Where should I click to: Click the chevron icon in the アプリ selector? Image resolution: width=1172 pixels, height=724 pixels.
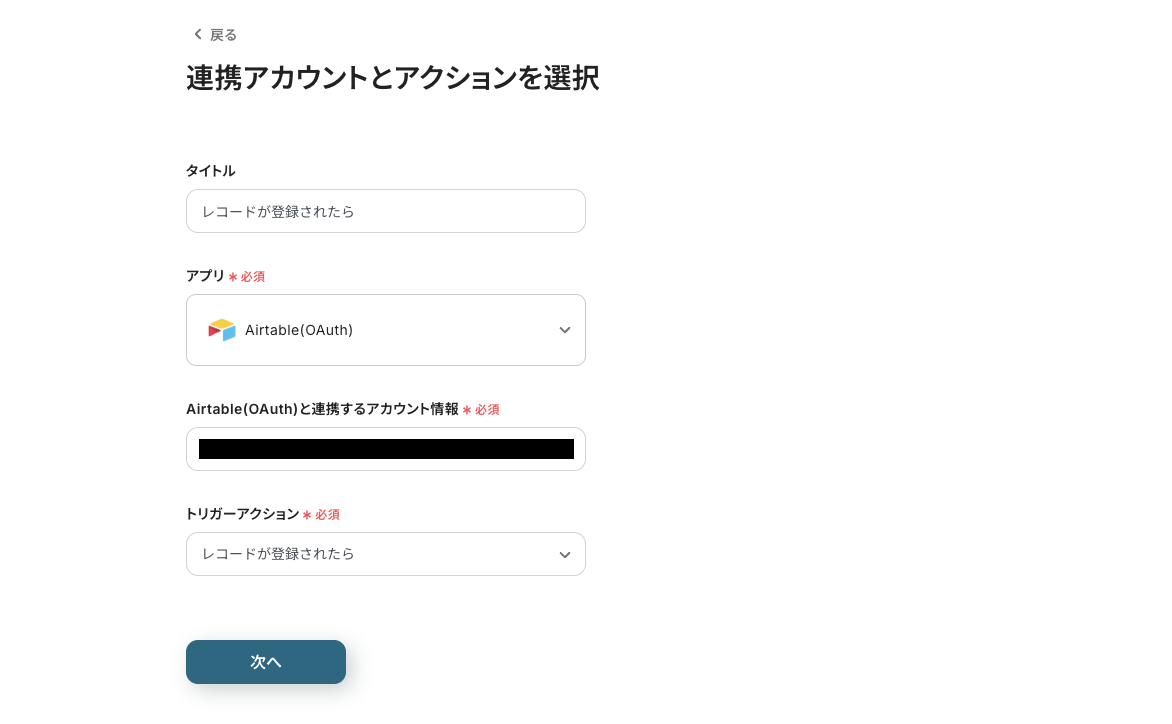(x=565, y=330)
